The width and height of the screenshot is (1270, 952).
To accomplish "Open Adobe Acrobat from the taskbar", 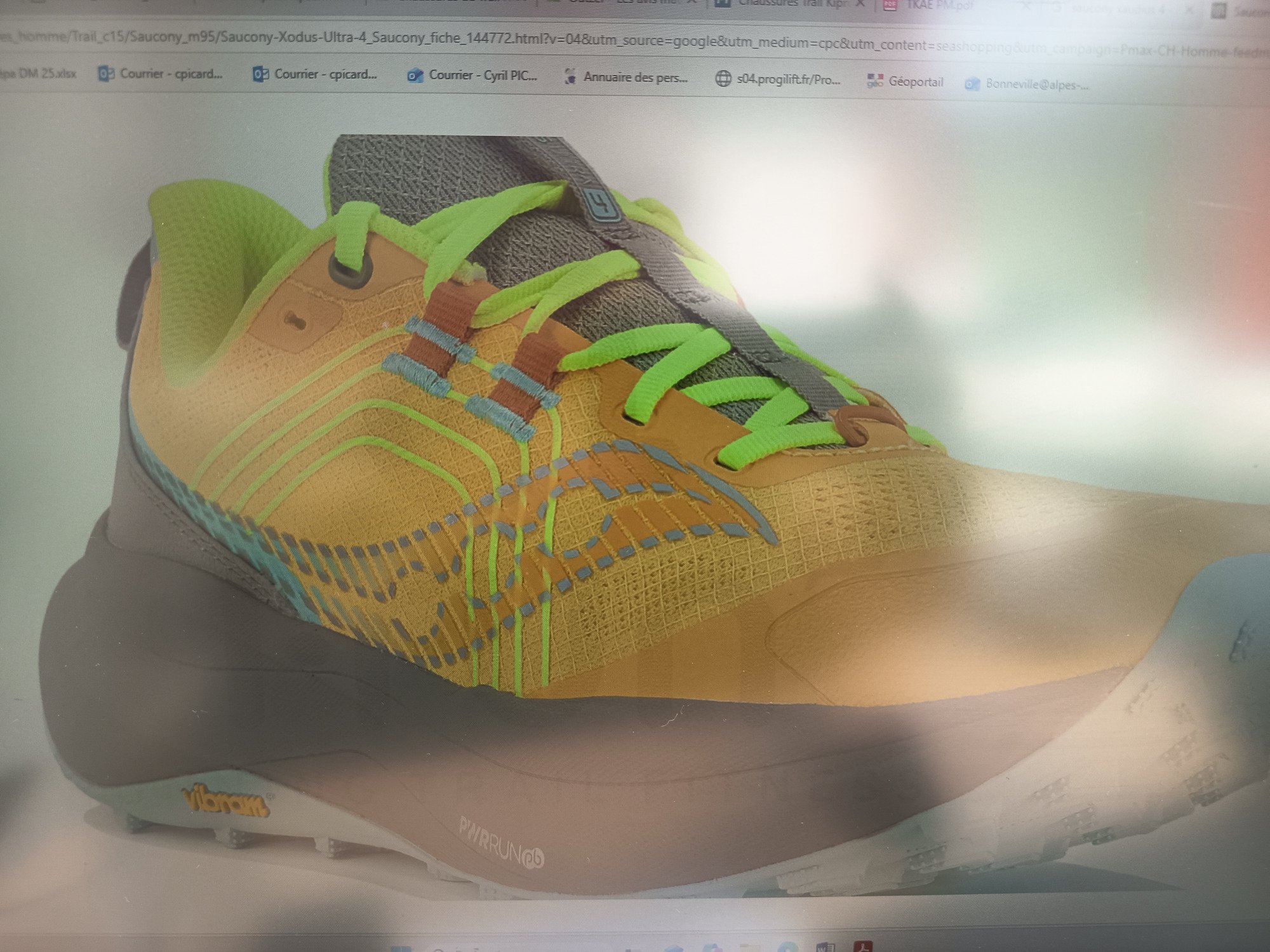I will (x=862, y=946).
